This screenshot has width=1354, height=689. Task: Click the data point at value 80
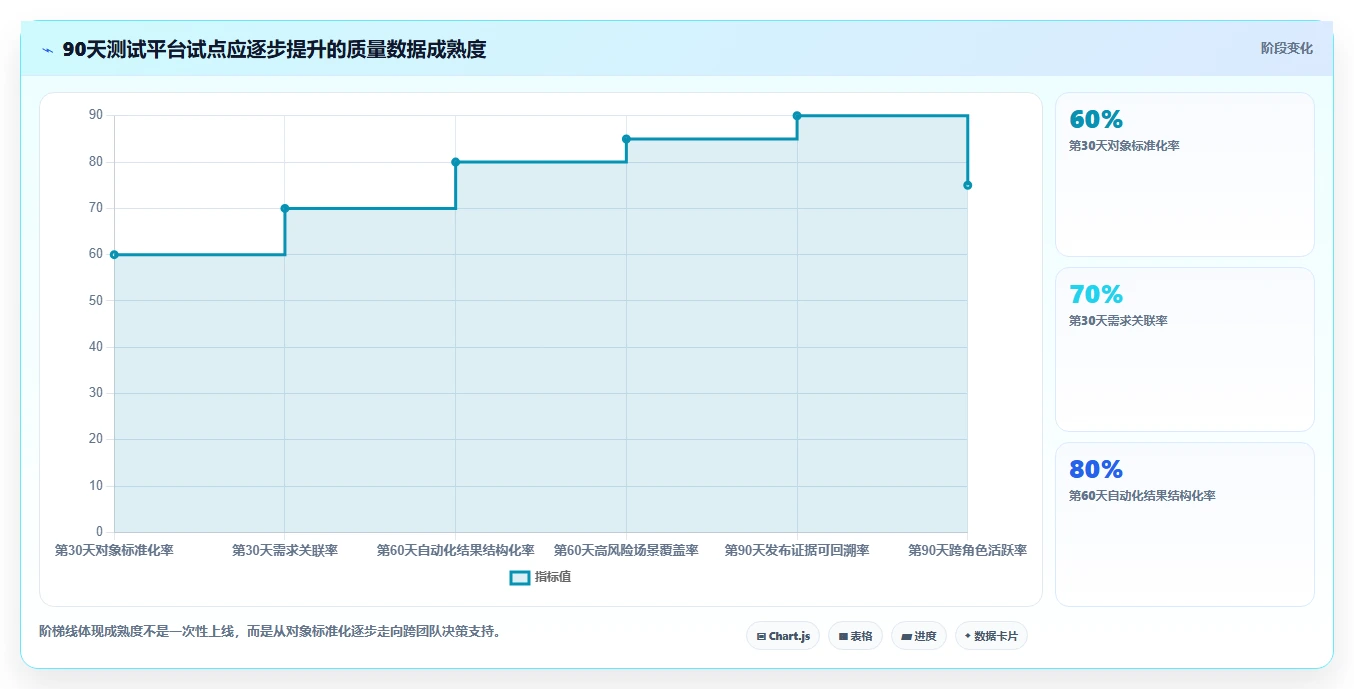click(x=455, y=162)
